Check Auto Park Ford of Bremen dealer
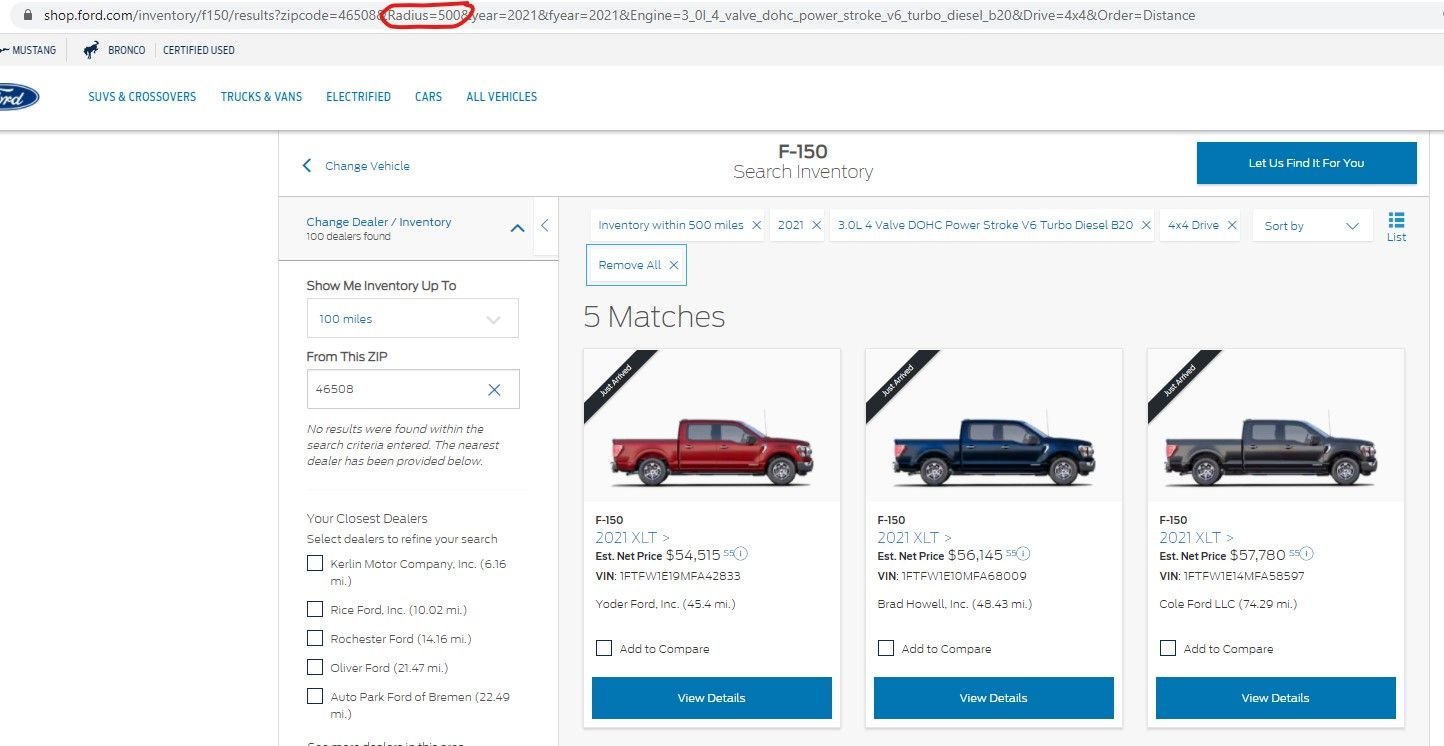The image size is (1444, 746). point(315,696)
